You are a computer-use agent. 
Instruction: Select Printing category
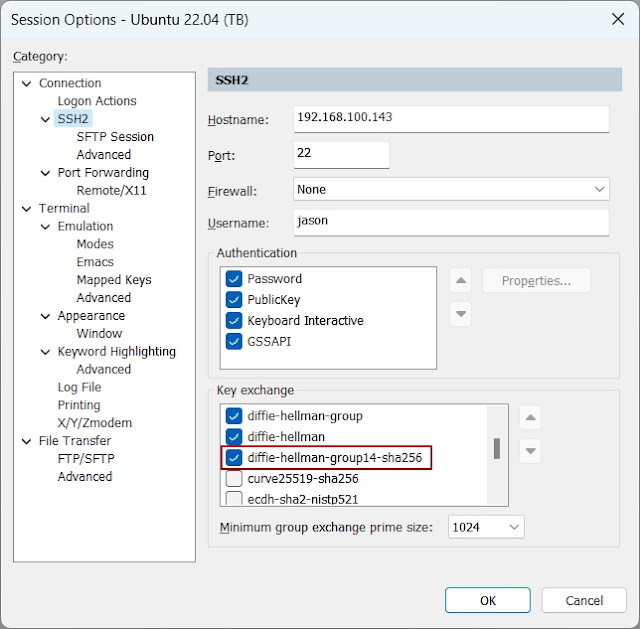click(79, 405)
